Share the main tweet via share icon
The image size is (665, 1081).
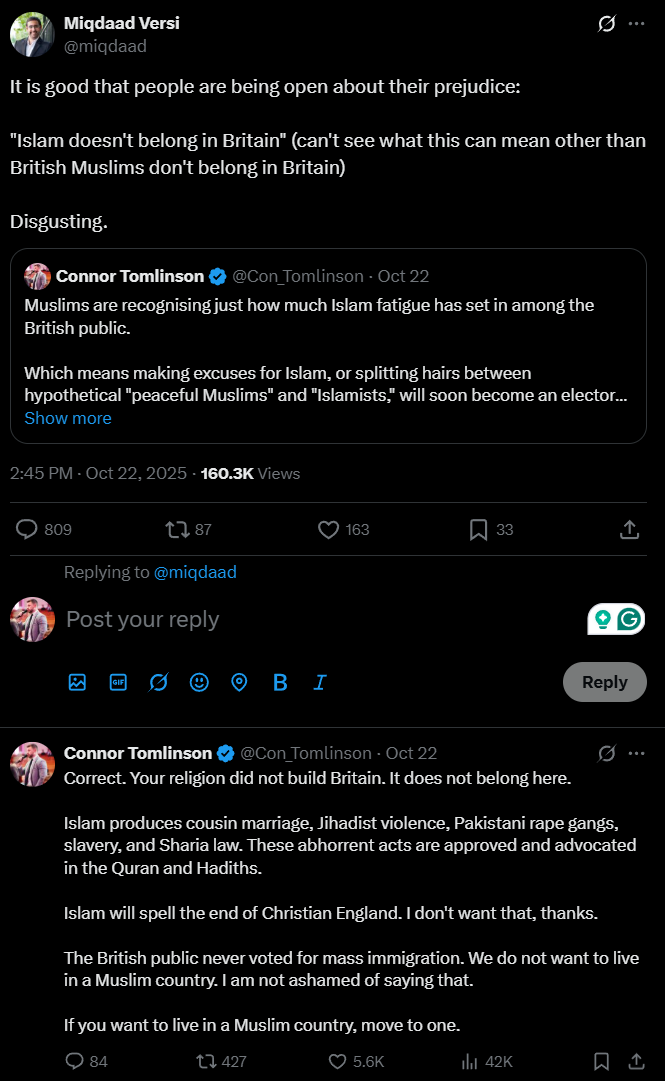pos(630,529)
